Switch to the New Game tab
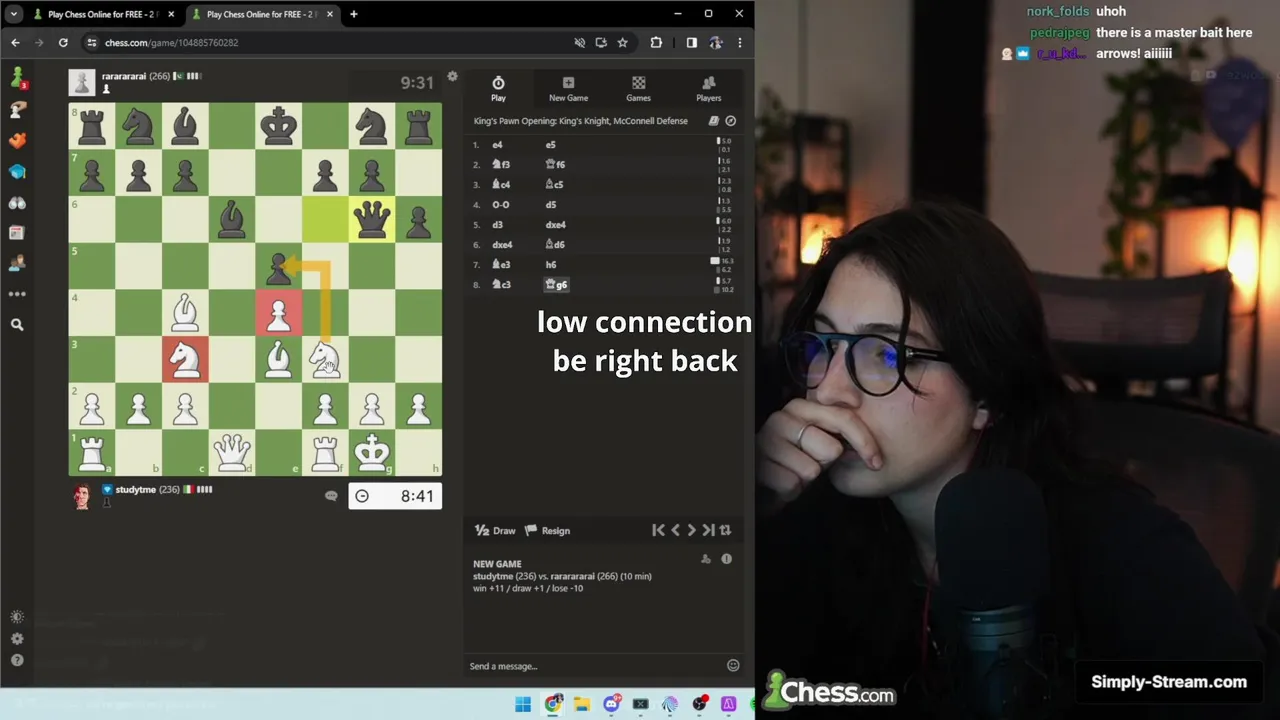Image resolution: width=1280 pixels, height=720 pixels. pyautogui.click(x=568, y=89)
